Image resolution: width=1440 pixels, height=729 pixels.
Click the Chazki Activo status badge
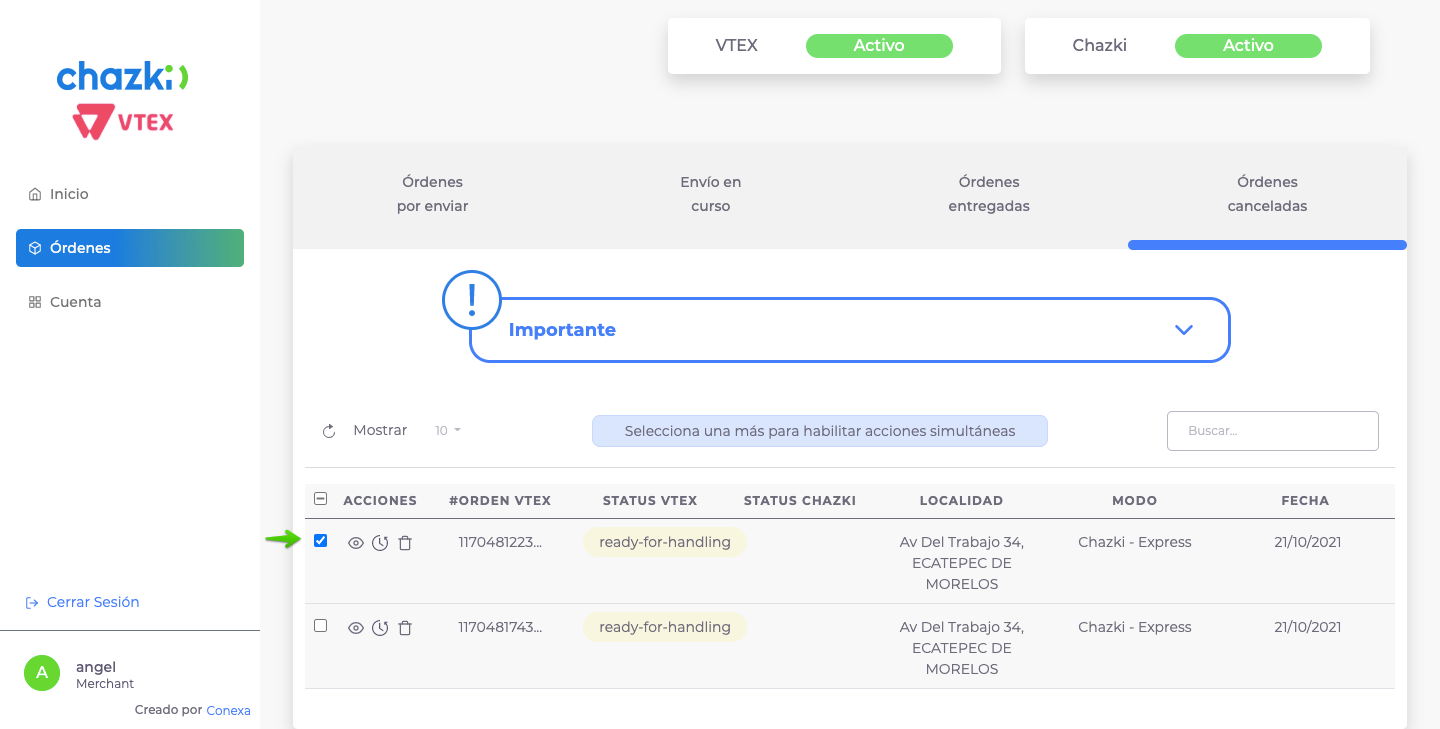(1248, 46)
